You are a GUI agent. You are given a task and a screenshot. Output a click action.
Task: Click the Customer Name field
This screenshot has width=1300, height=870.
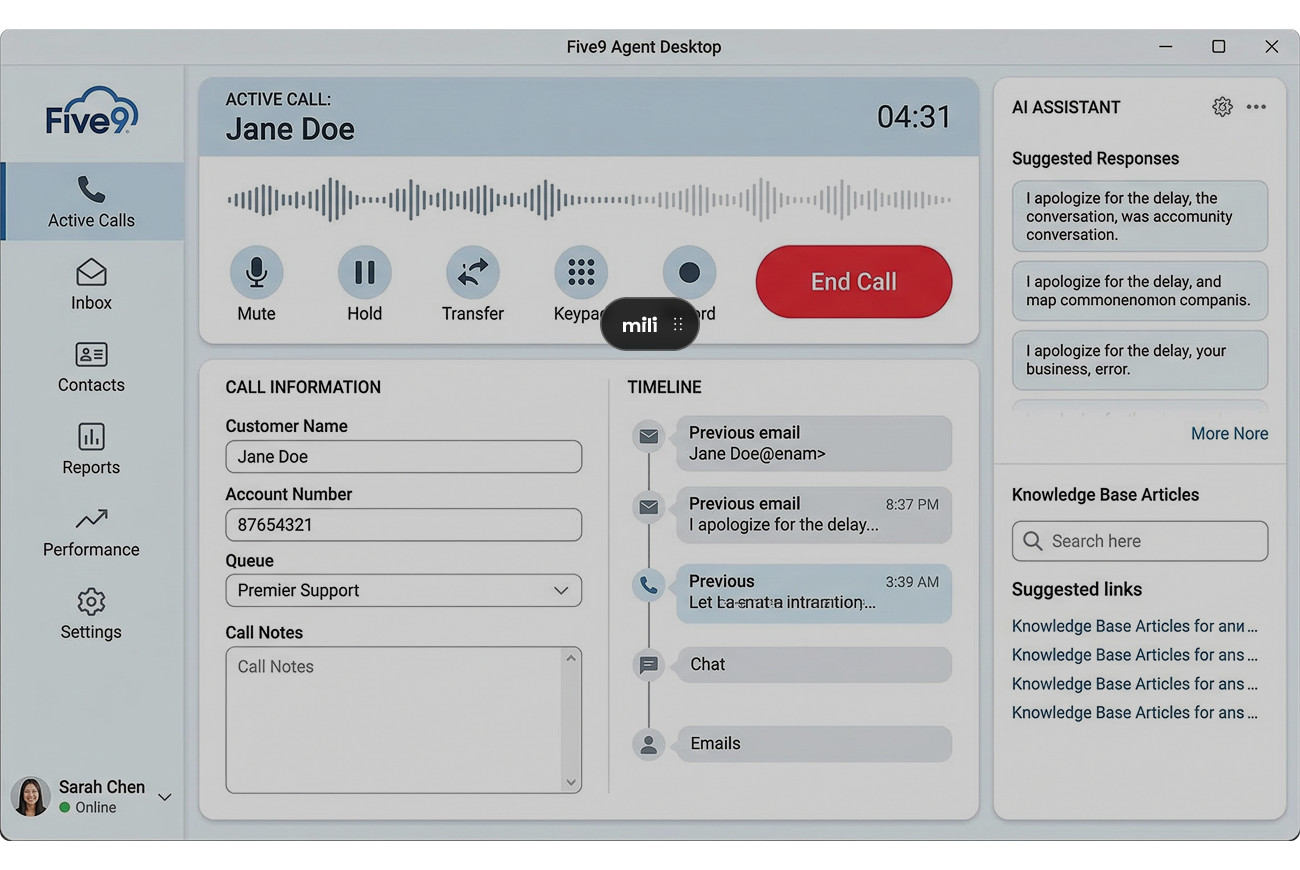point(404,457)
